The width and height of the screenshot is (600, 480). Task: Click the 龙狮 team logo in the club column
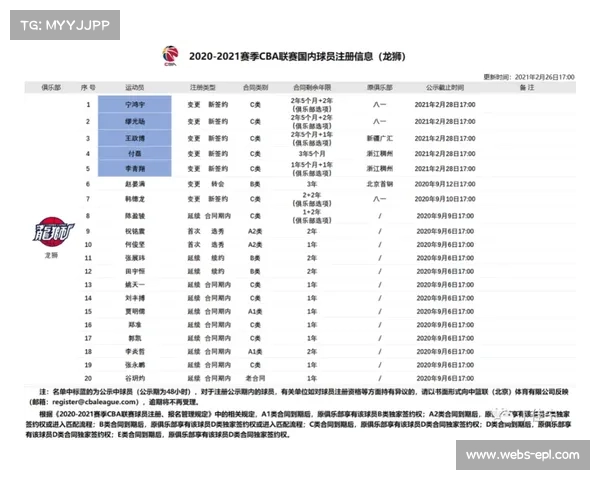(53, 232)
